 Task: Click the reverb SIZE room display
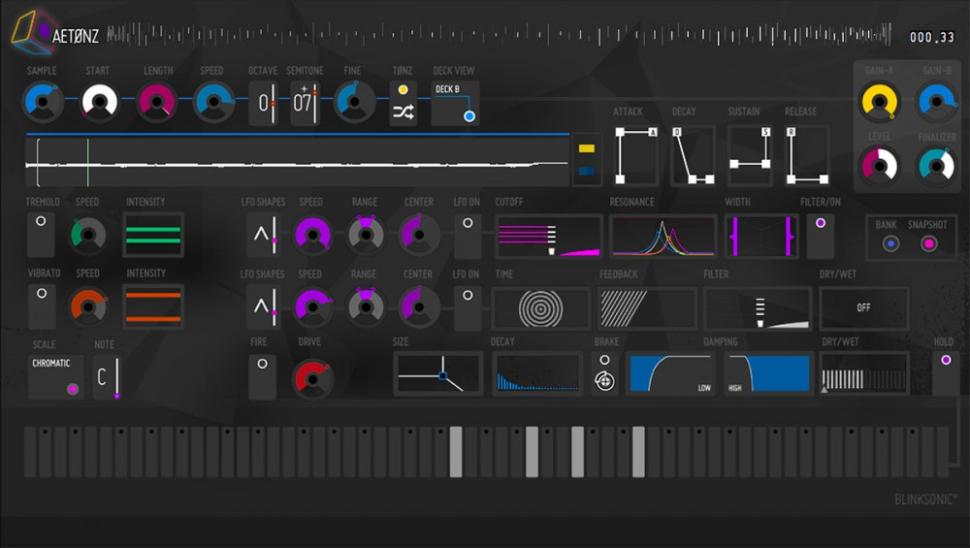pos(438,374)
